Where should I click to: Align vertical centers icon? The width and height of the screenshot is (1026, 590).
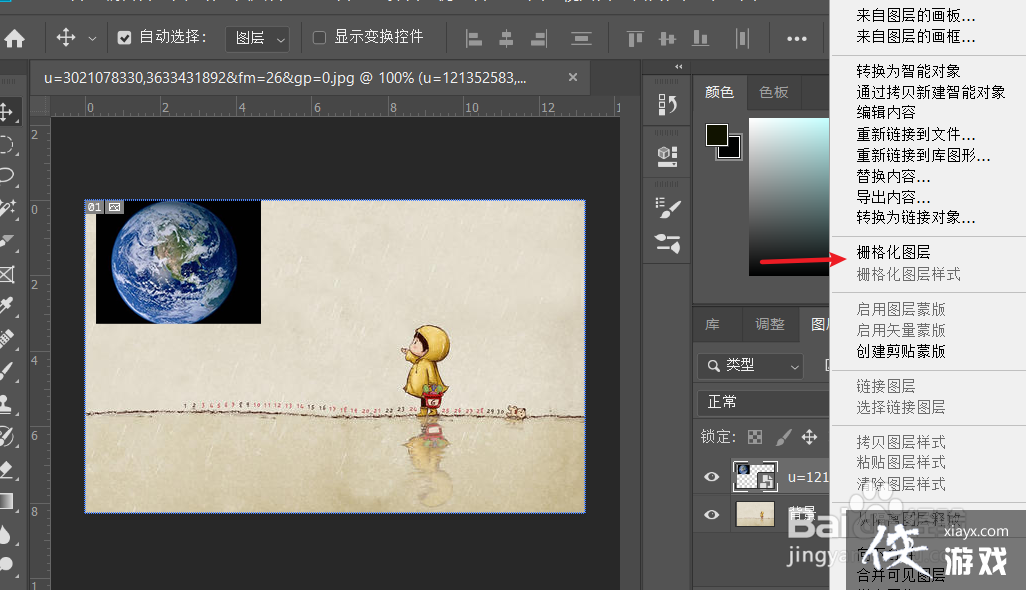pyautogui.click(x=667, y=39)
